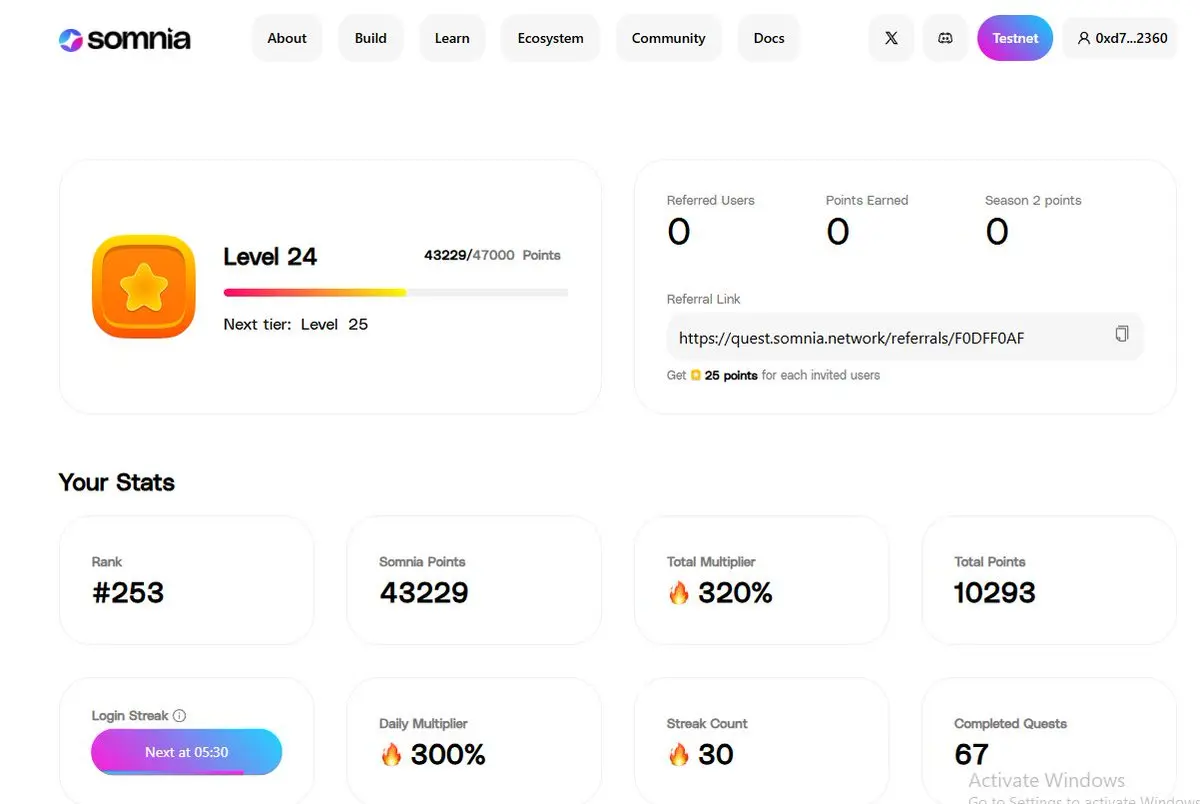Open the Ecosystem menu

coord(550,38)
